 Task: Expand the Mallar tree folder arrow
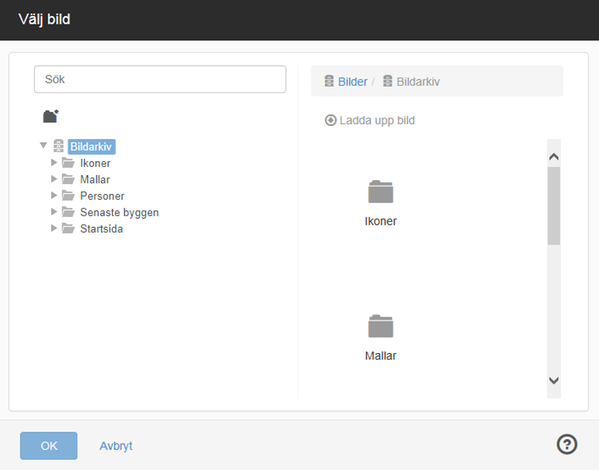[x=54, y=179]
